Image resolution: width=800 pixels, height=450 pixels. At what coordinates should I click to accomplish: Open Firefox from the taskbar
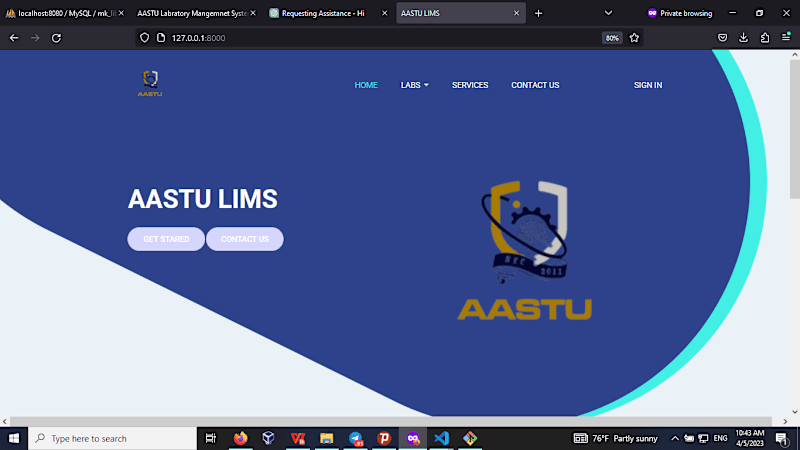(x=240, y=438)
